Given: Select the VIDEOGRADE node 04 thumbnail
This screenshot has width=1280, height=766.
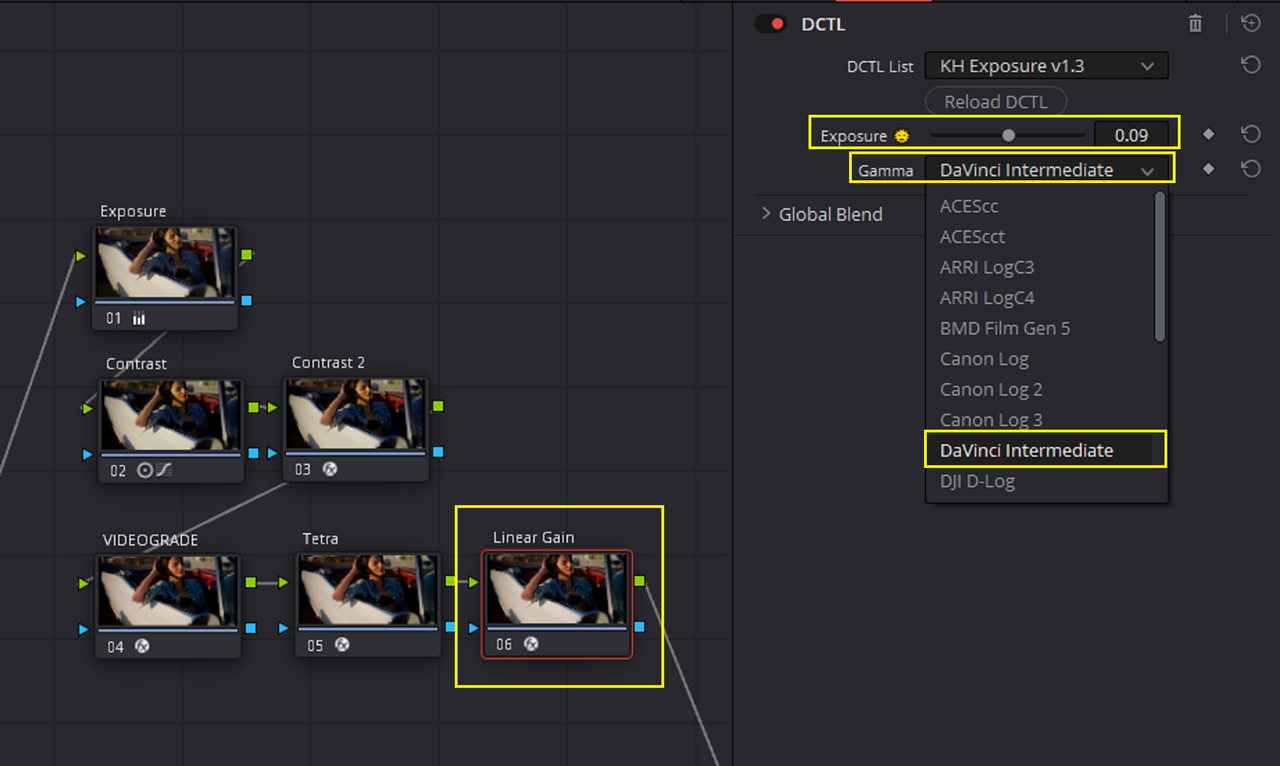Looking at the screenshot, I should point(167,590).
